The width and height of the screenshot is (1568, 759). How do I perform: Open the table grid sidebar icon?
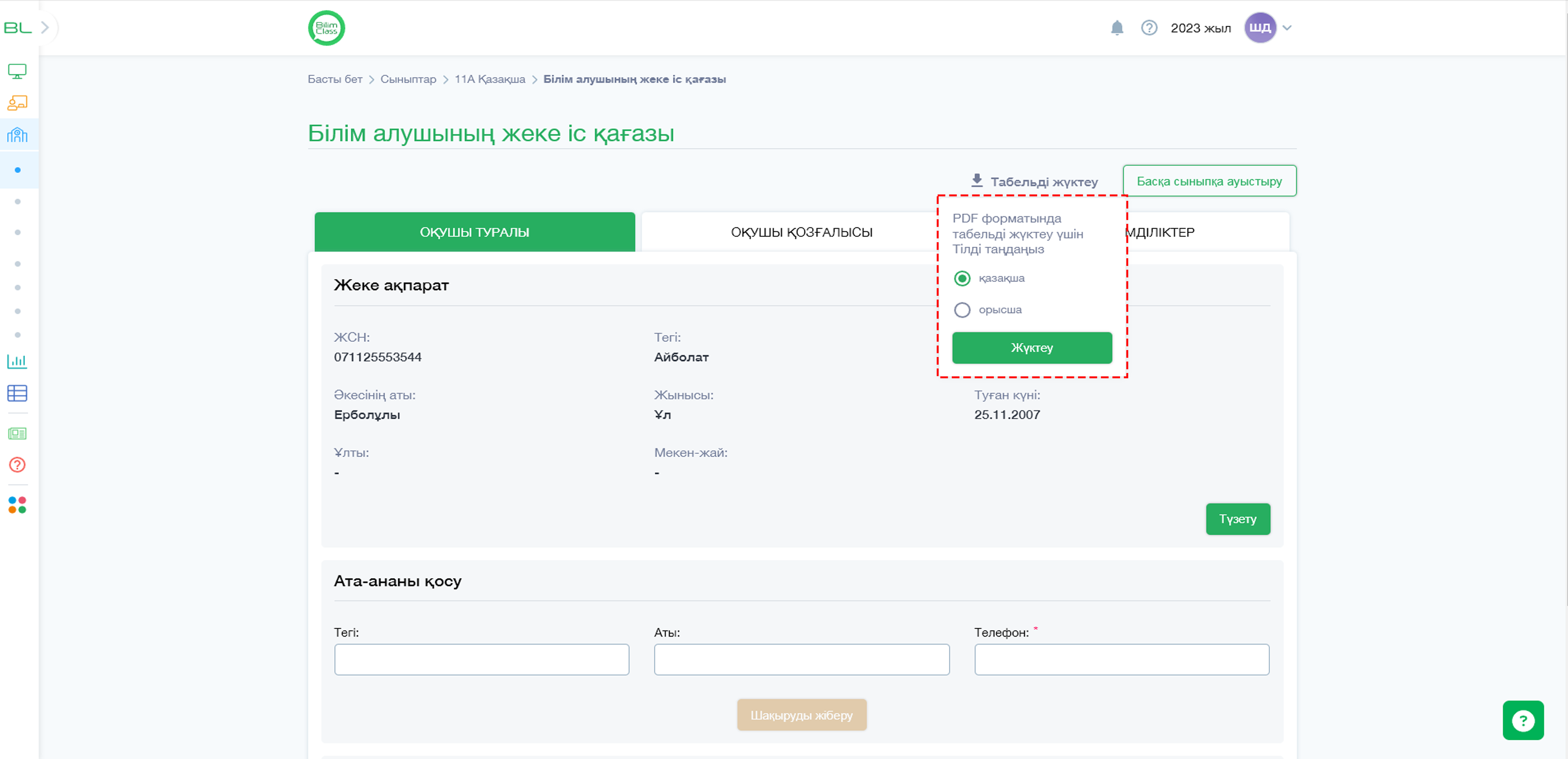[17, 393]
